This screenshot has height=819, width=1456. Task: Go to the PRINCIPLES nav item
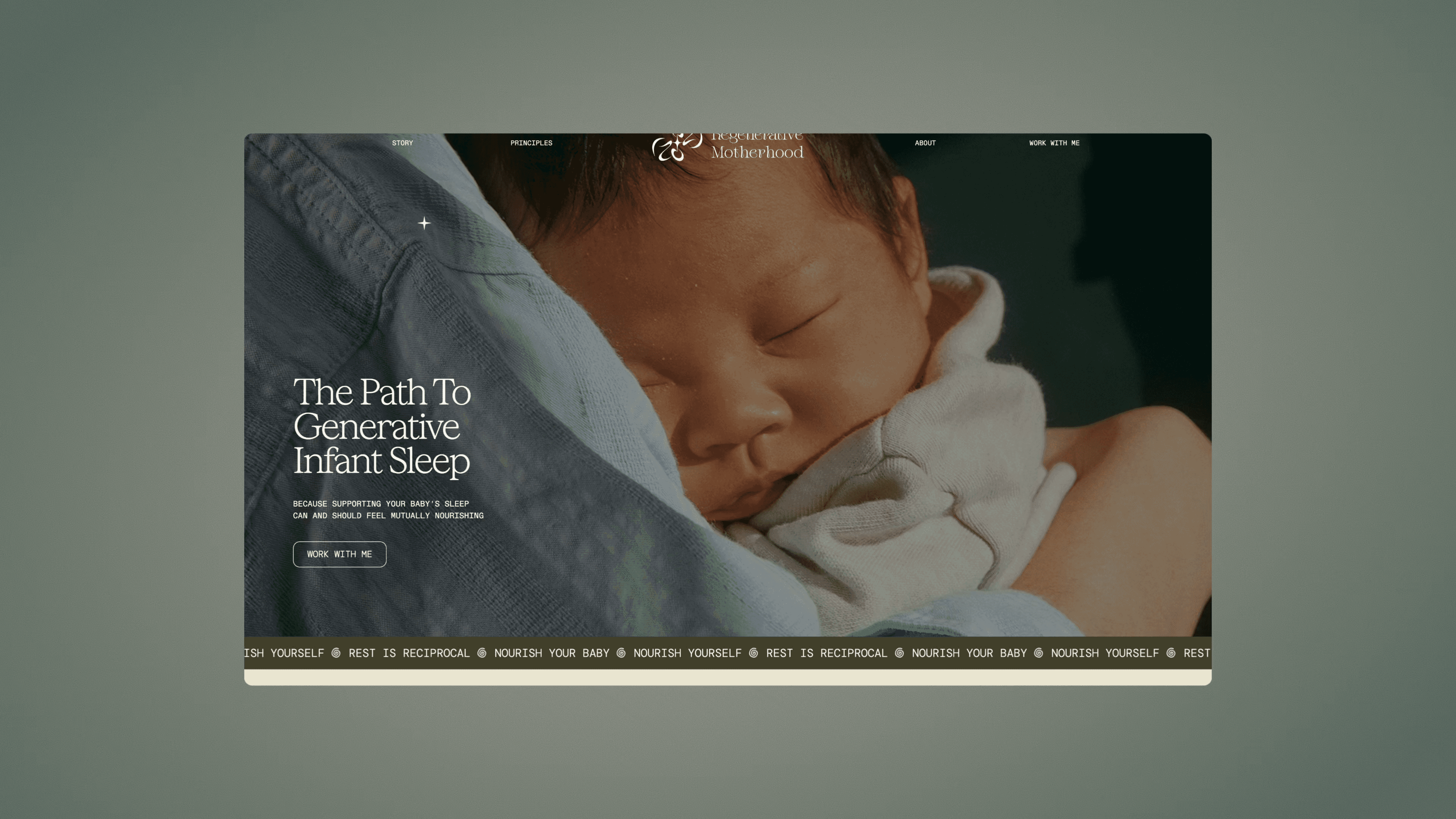pyautogui.click(x=531, y=143)
